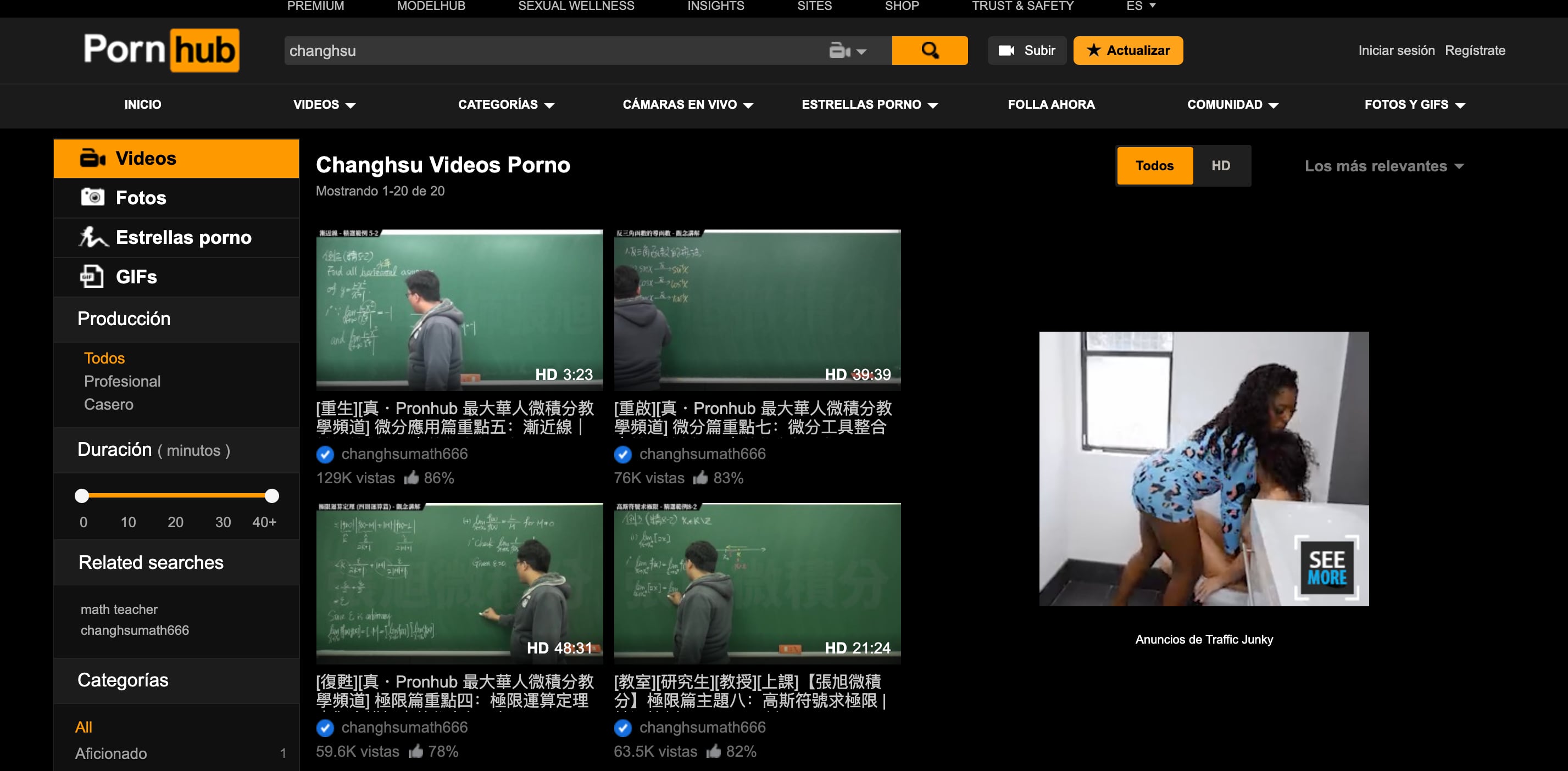This screenshot has height=771, width=1568.
Task: Click the Pornhub logo
Action: pos(162,50)
